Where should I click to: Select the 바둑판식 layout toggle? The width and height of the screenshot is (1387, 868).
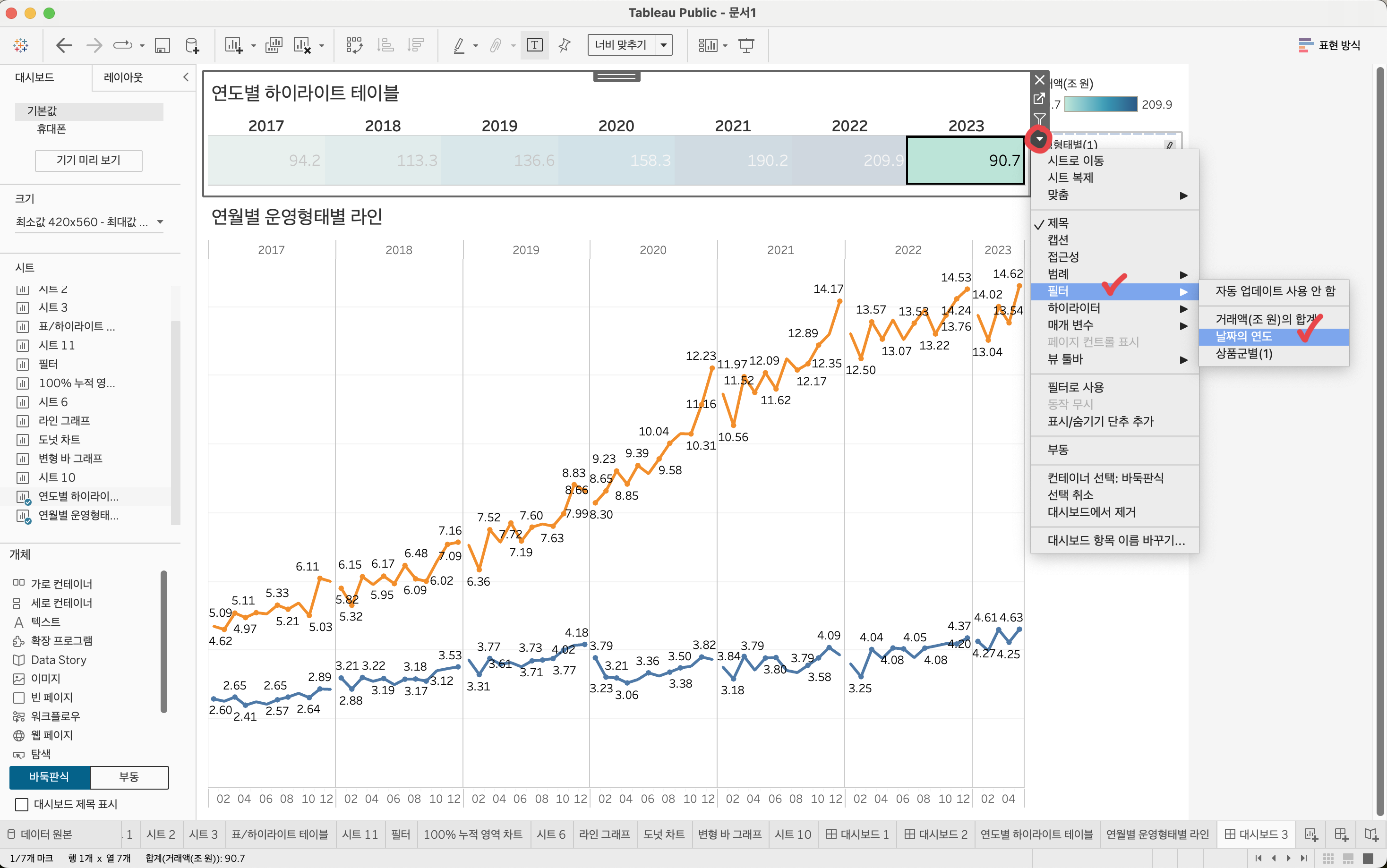click(x=50, y=777)
